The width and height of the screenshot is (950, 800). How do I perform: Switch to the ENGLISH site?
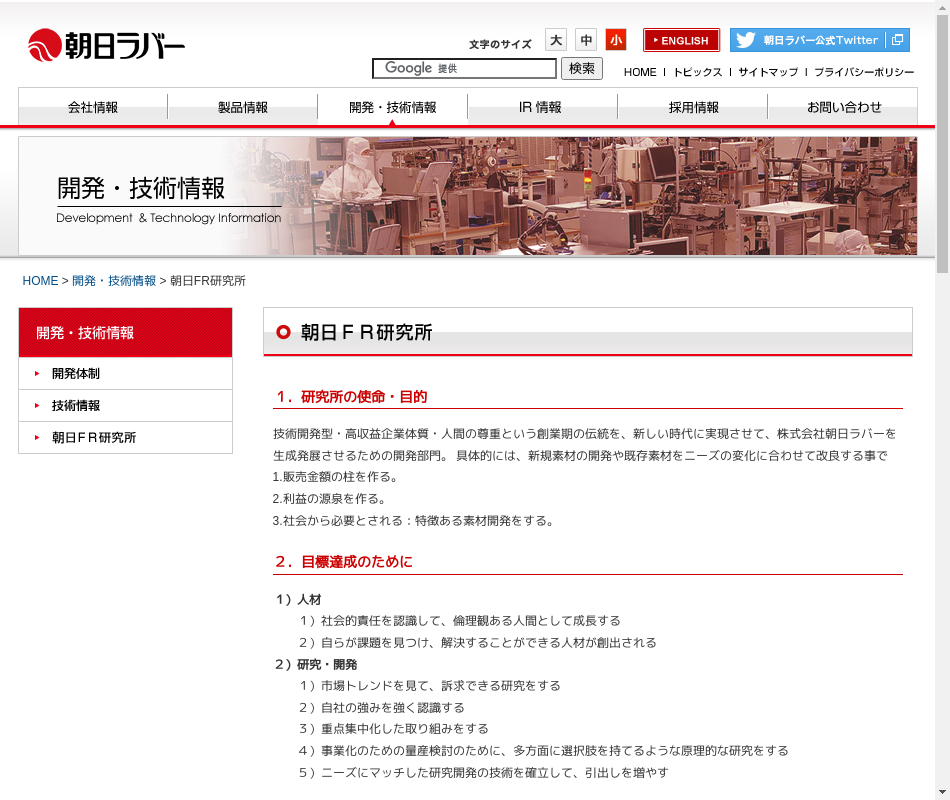pos(681,40)
